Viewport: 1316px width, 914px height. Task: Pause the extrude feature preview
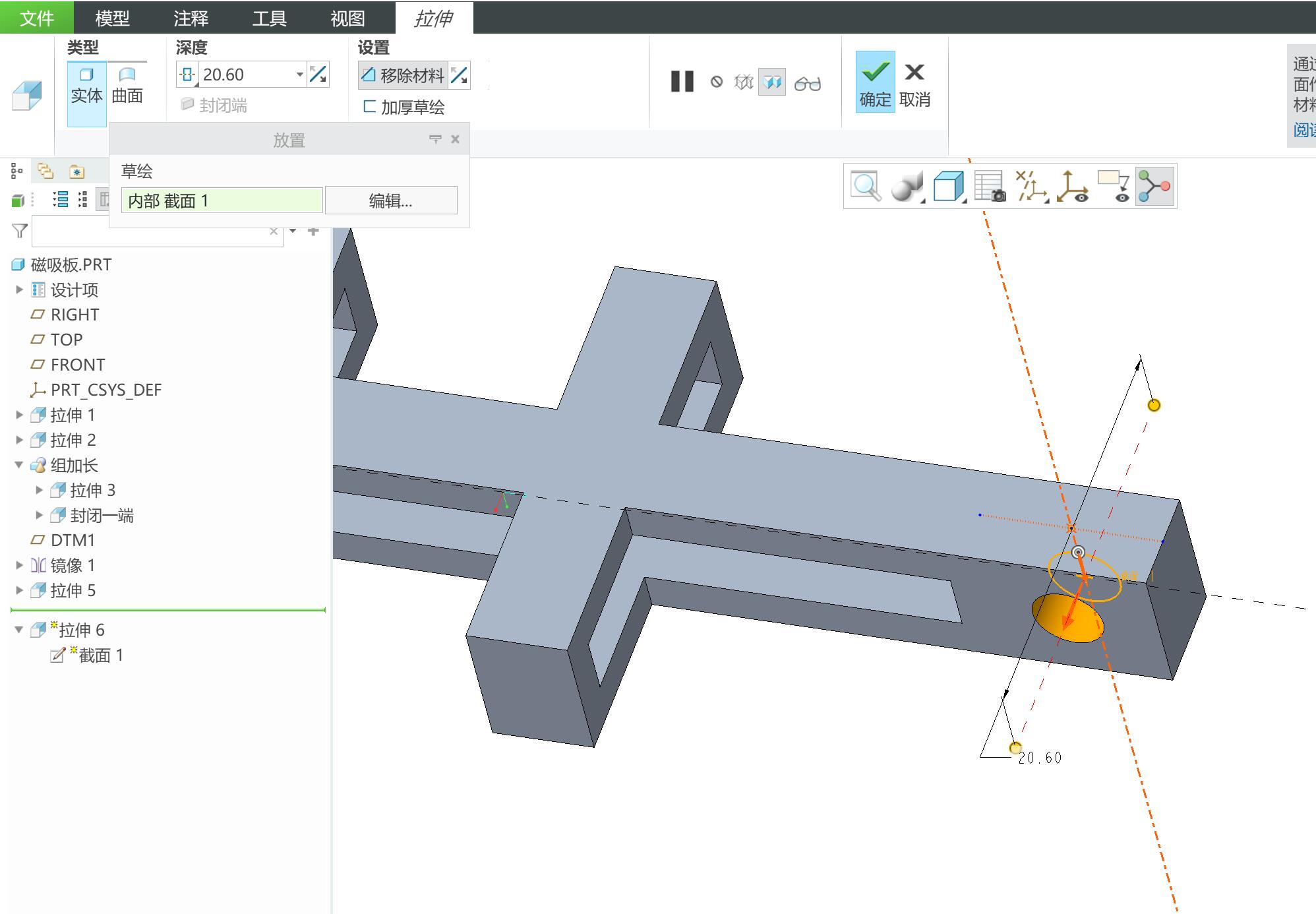click(x=682, y=82)
